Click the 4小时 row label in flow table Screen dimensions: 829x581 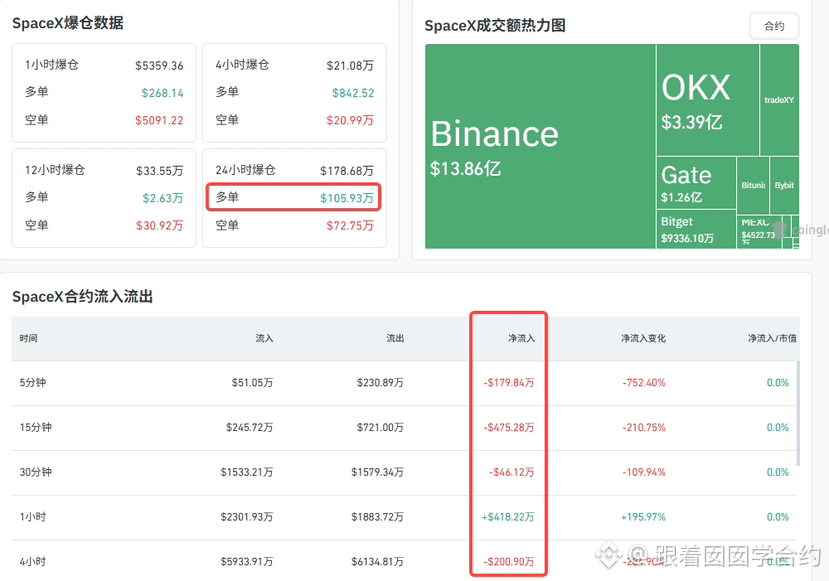(x=33, y=561)
